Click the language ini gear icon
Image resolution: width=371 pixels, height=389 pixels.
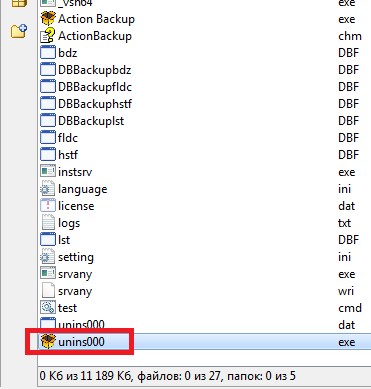pos(48,189)
